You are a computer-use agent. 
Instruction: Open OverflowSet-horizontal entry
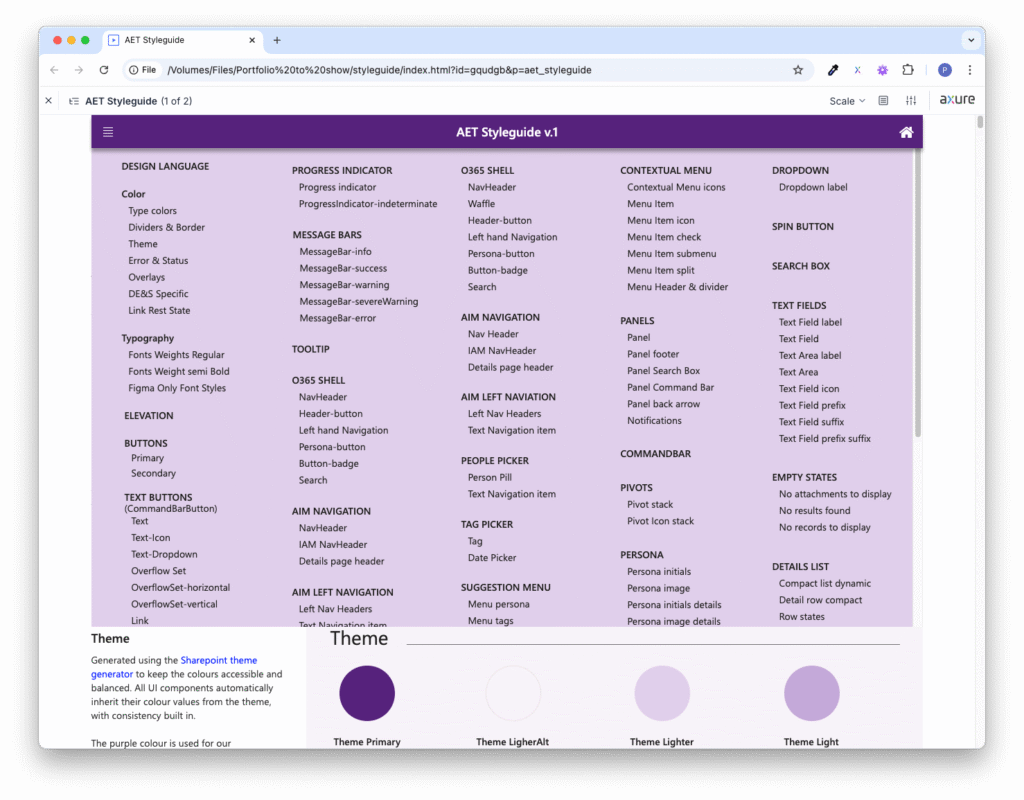[180, 587]
